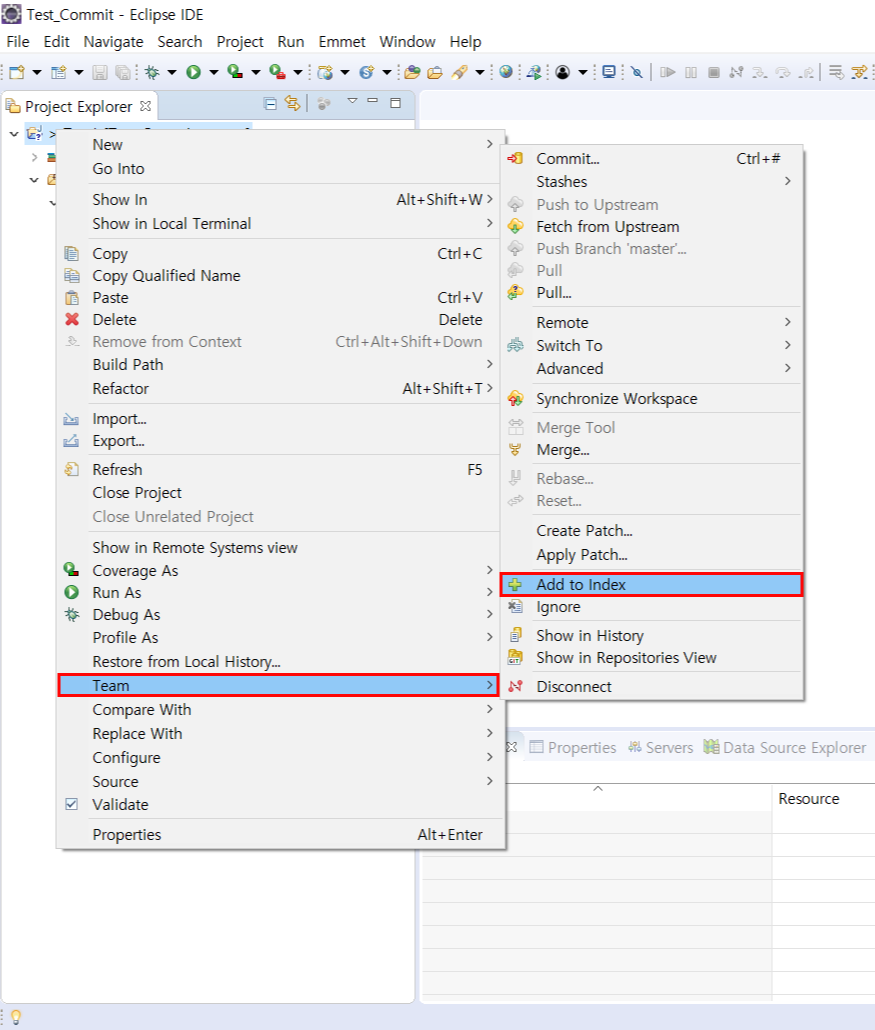Expand the Stashes submenu

pyautogui.click(x=651, y=181)
